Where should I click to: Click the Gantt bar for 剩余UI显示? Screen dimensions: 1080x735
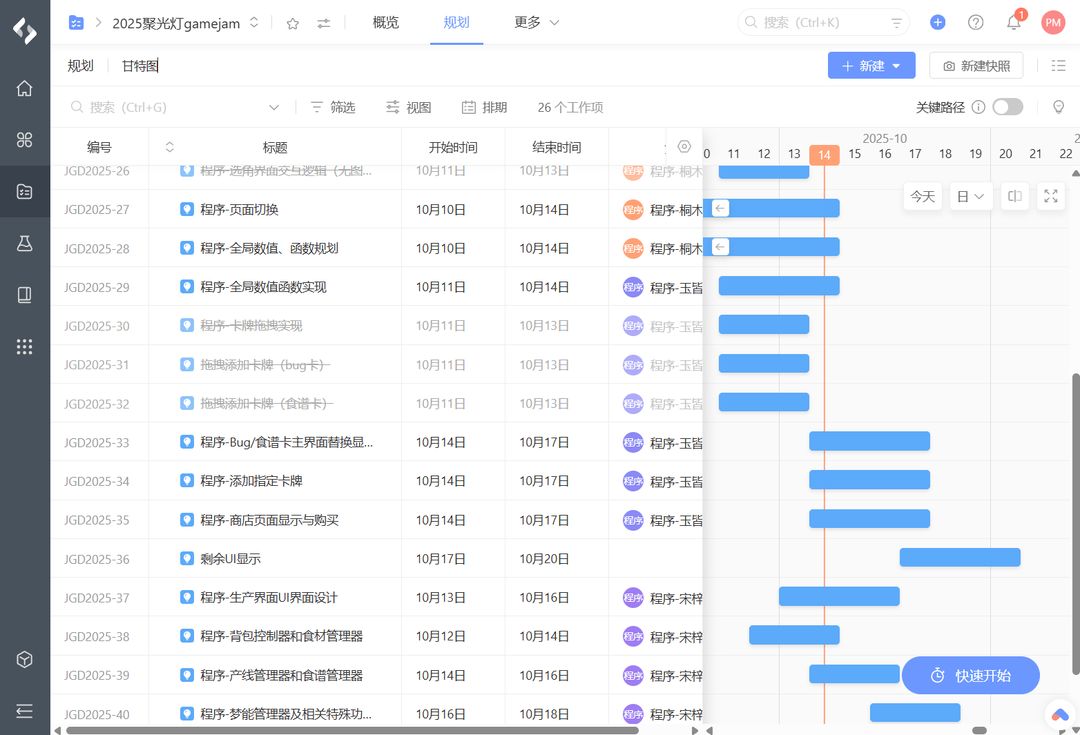[x=959, y=558]
